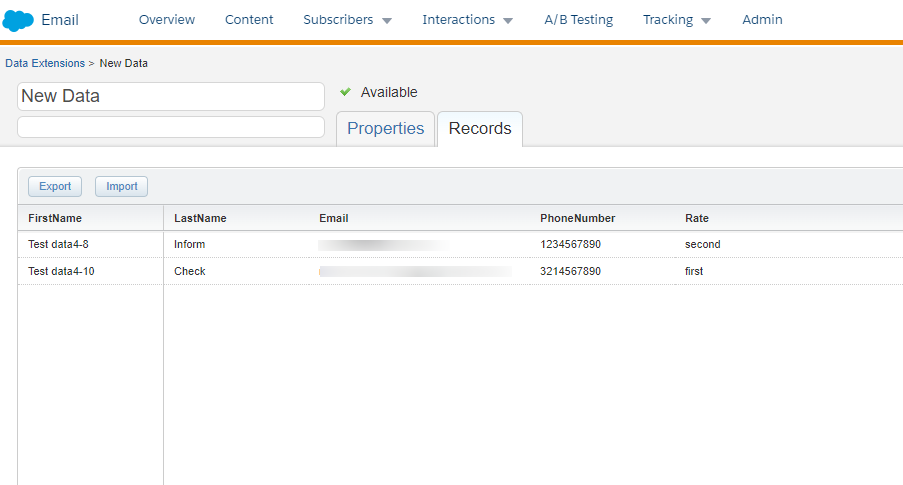Sort by the FirstName column header

pos(55,218)
